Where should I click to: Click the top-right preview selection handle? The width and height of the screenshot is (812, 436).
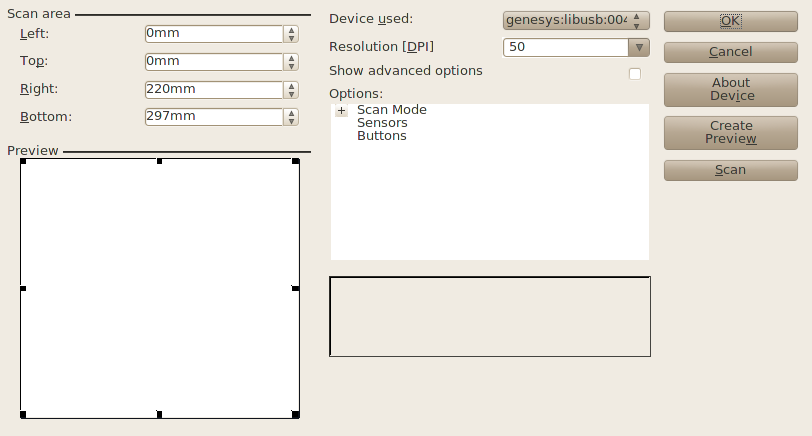[296, 162]
